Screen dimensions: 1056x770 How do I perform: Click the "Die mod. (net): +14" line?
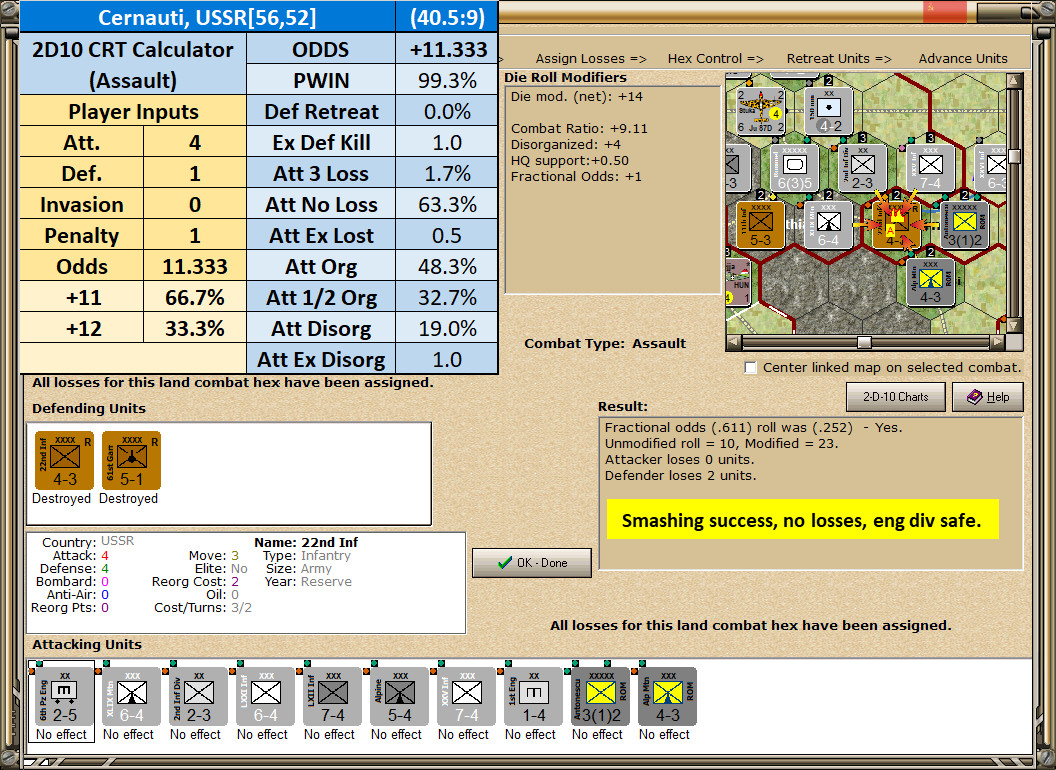point(576,96)
